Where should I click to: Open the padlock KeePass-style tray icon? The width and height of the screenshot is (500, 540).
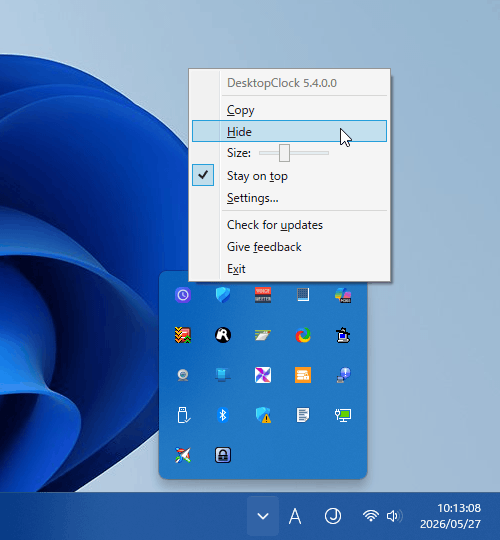click(x=223, y=455)
